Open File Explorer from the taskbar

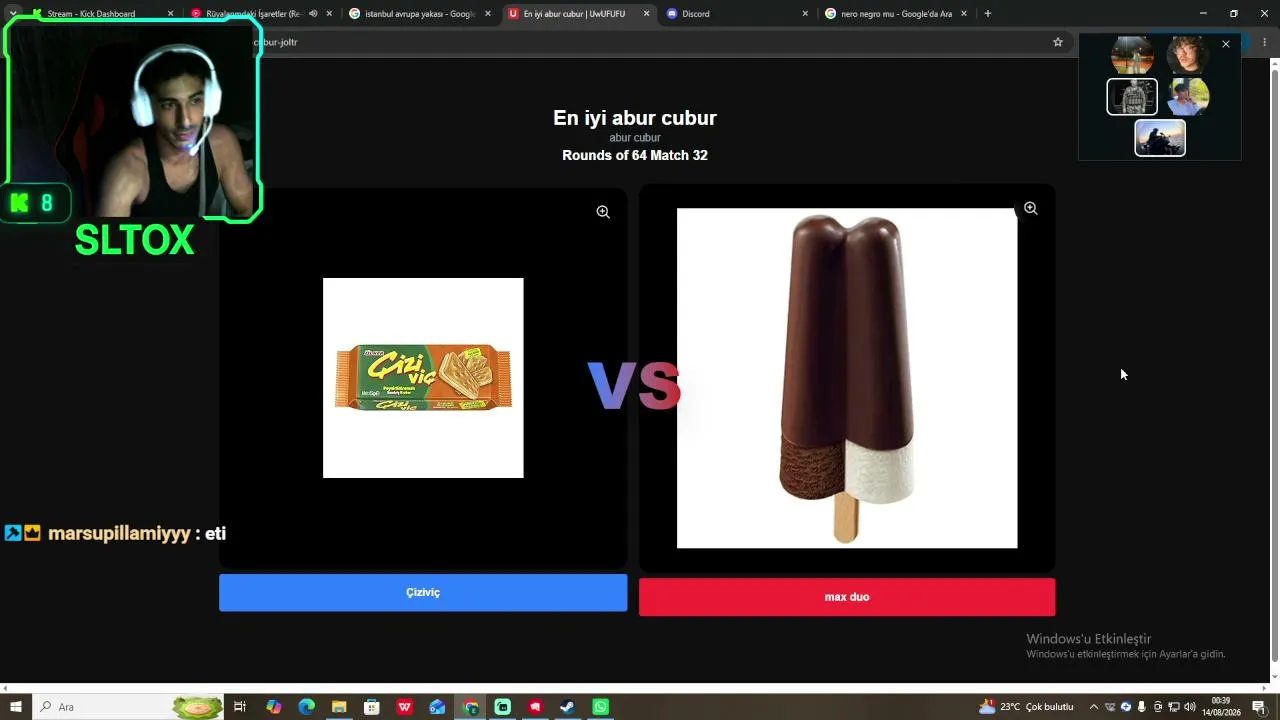click(x=339, y=707)
